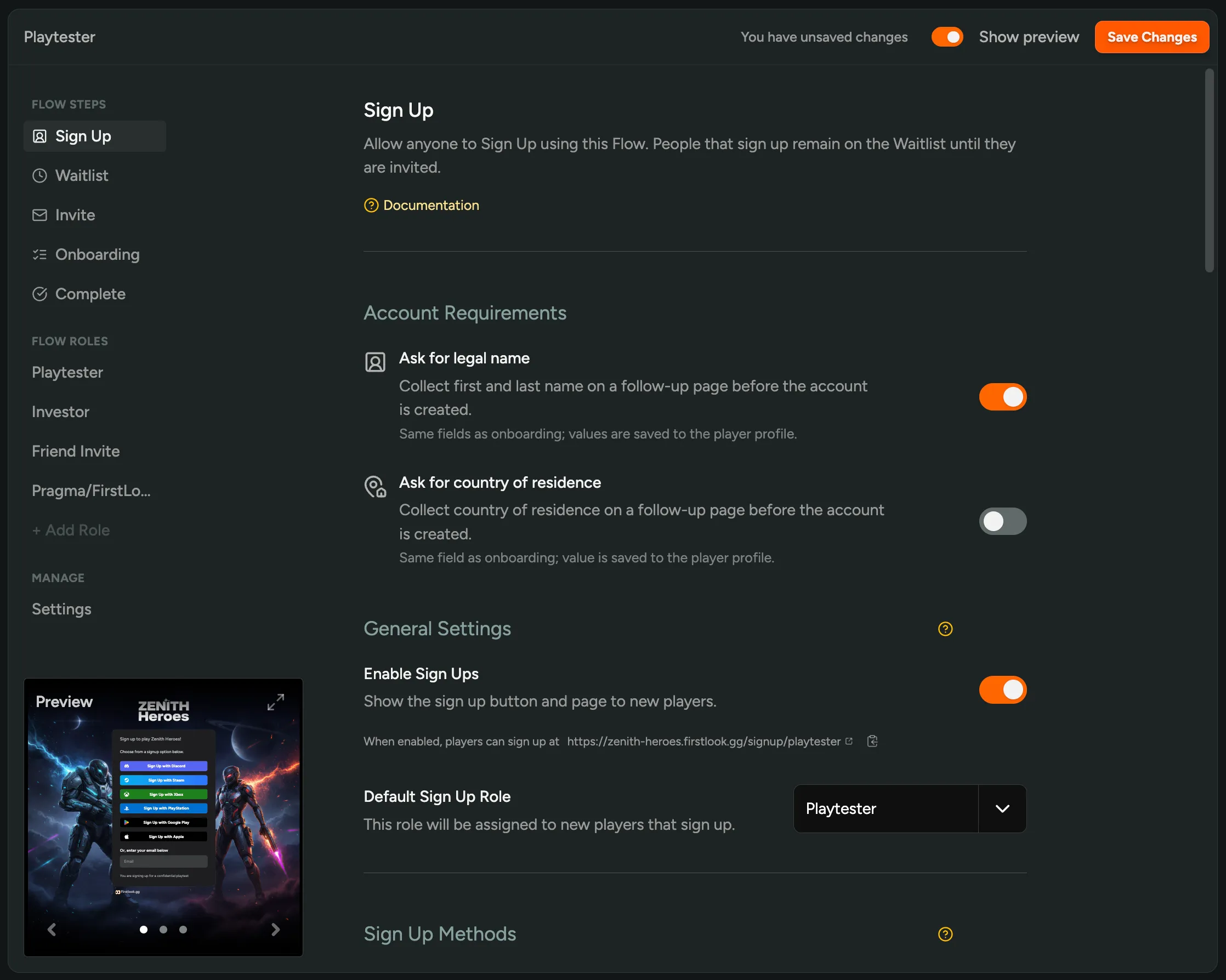Image resolution: width=1226 pixels, height=980 pixels.
Task: Click Add Role under Flow Roles
Action: (71, 530)
